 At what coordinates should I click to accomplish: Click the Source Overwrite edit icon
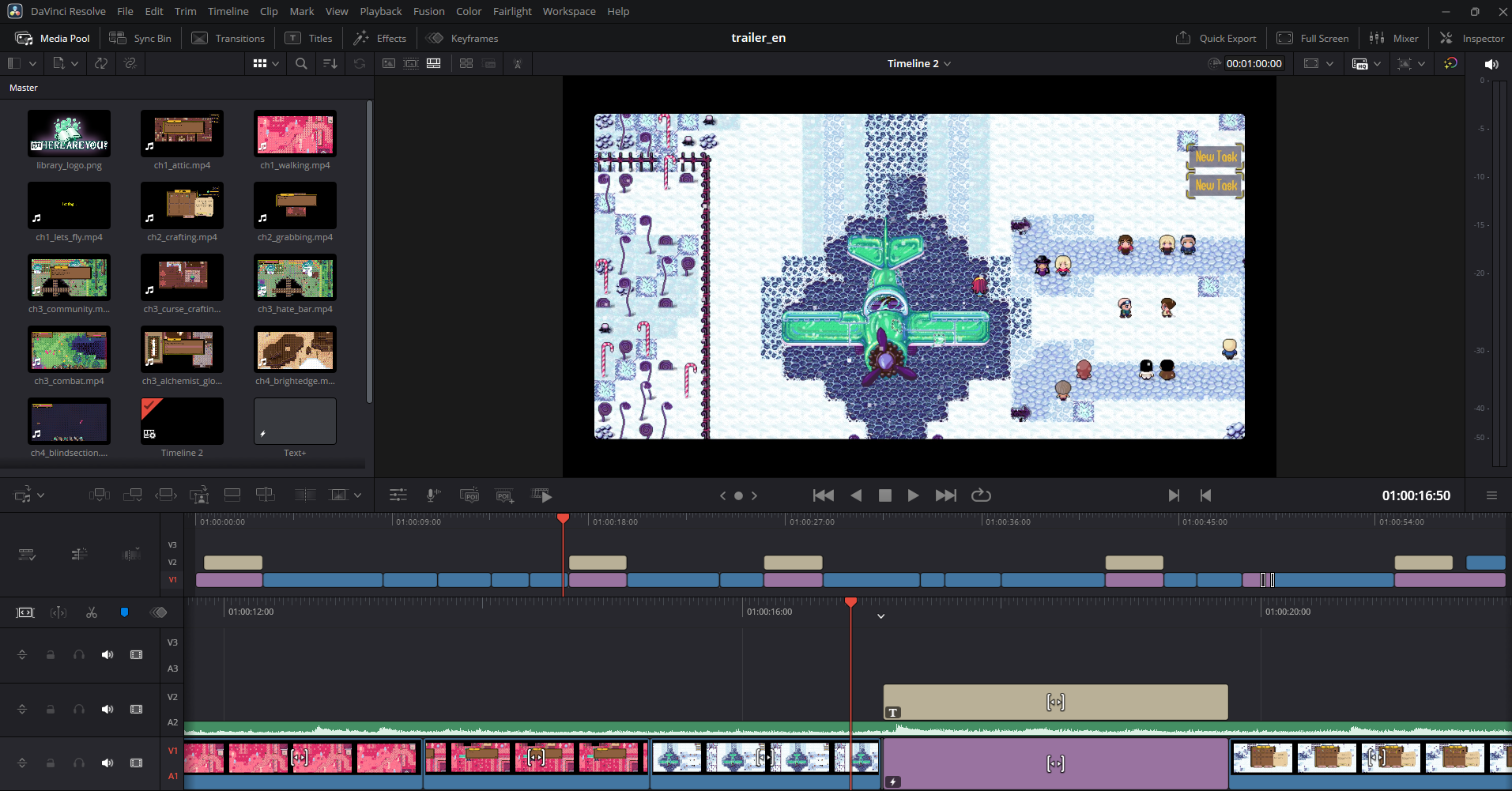[266, 495]
